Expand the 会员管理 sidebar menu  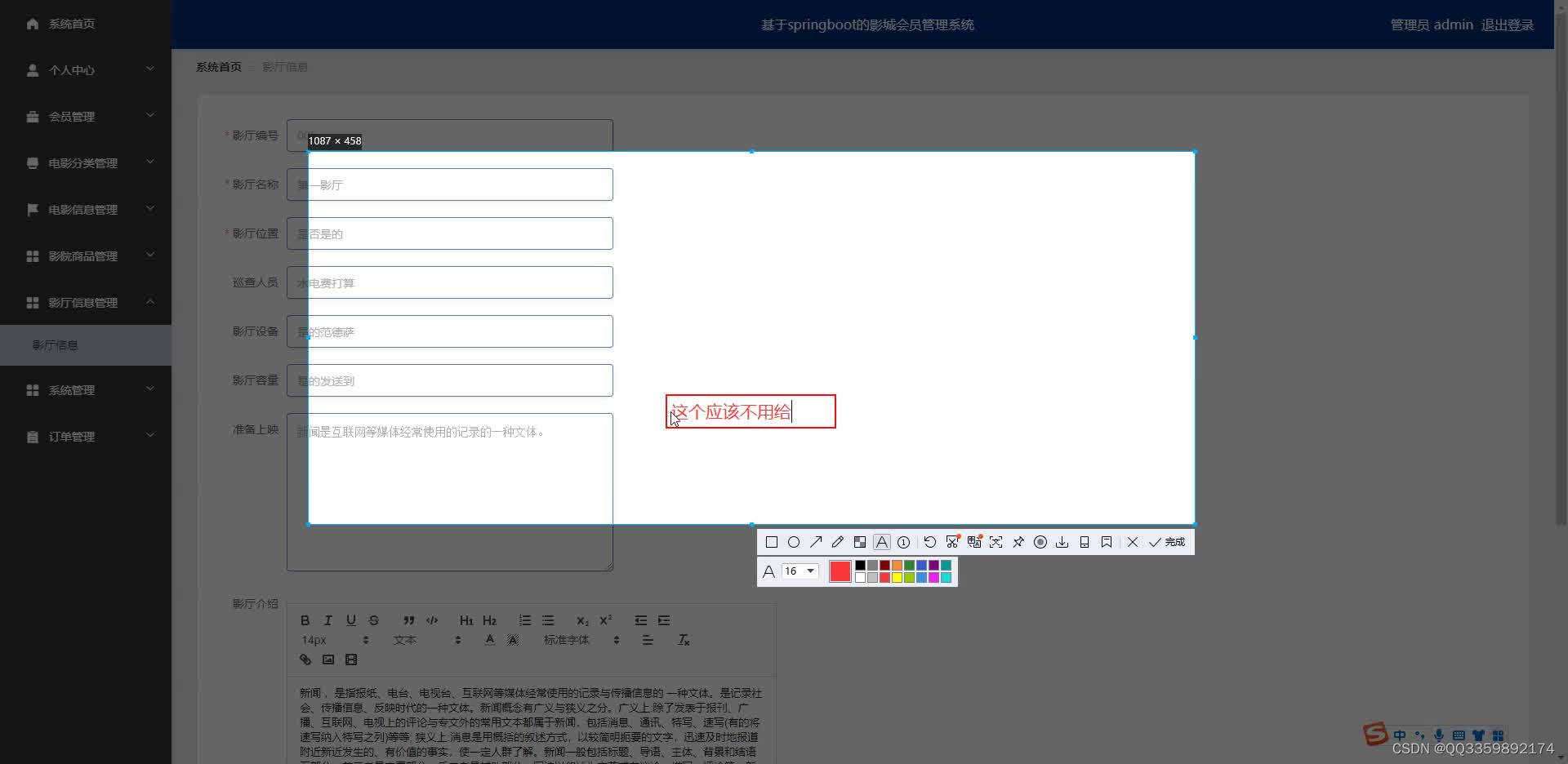86,117
